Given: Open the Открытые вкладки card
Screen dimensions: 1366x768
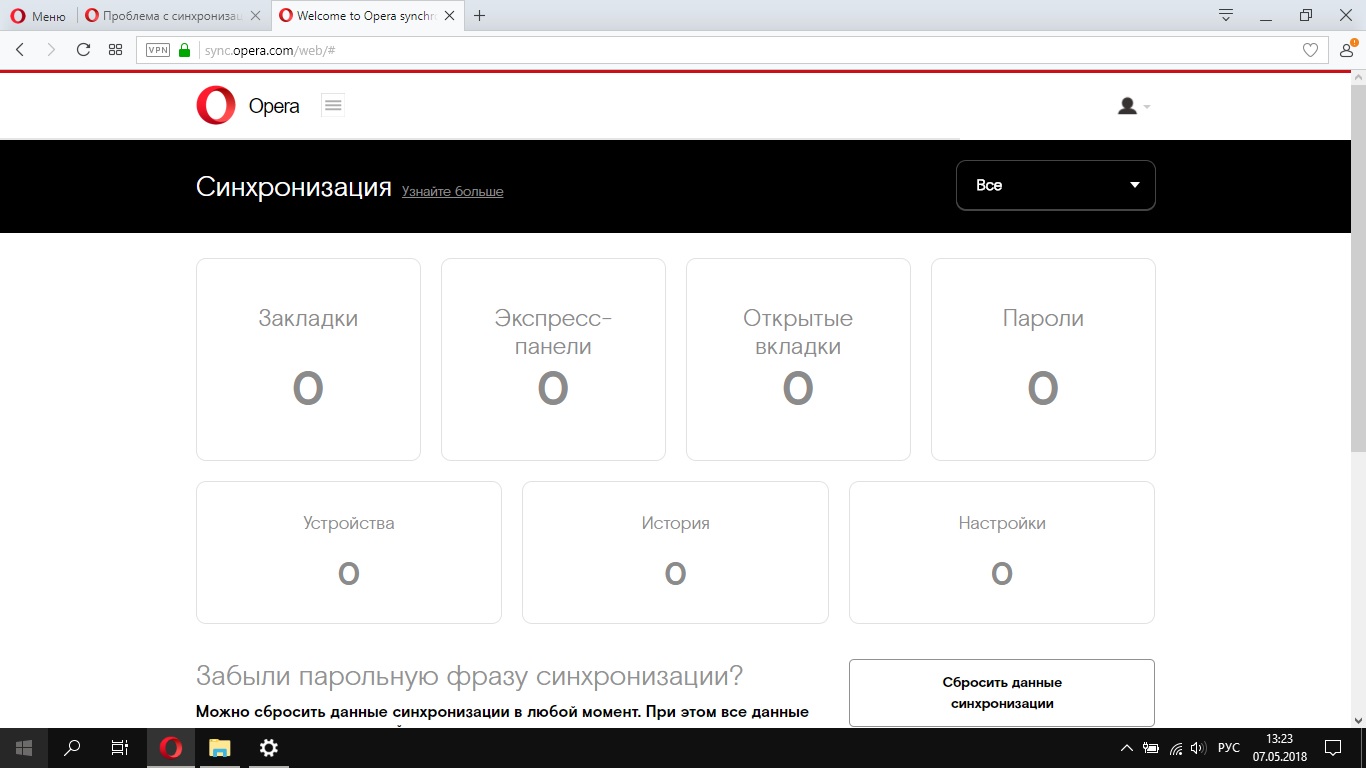Looking at the screenshot, I should pos(798,360).
